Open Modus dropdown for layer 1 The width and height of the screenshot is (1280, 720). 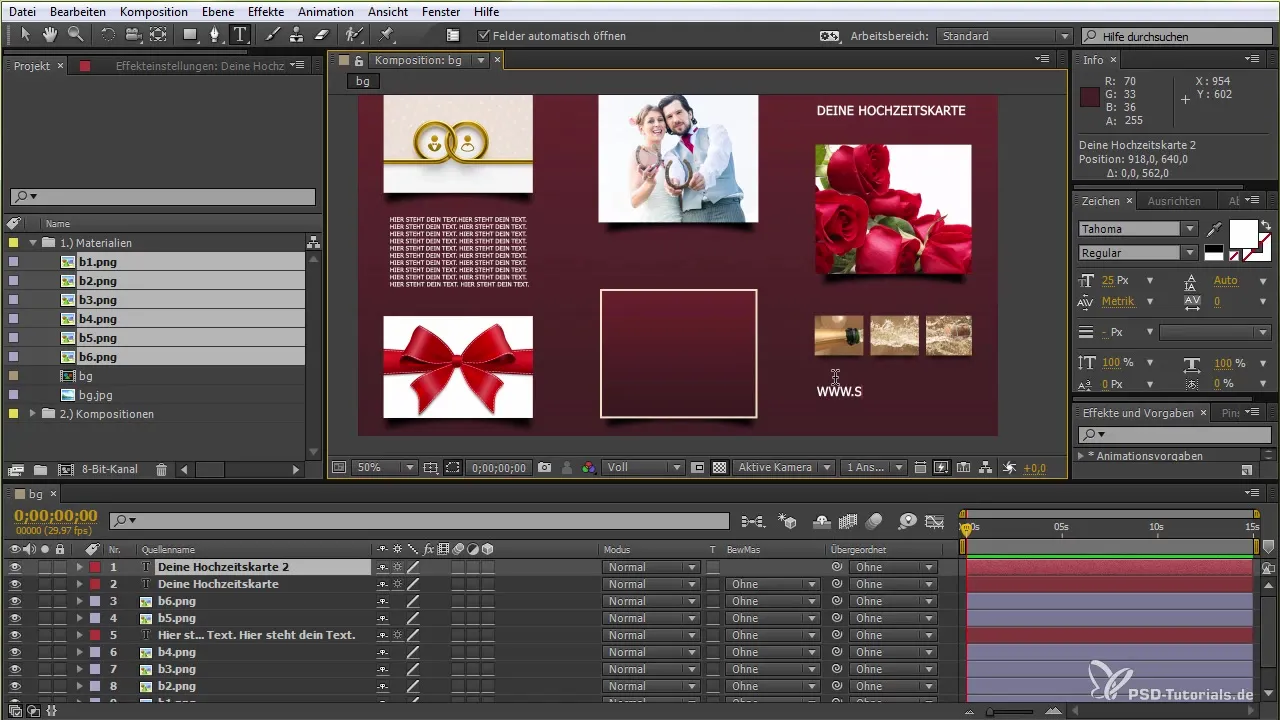(x=651, y=567)
